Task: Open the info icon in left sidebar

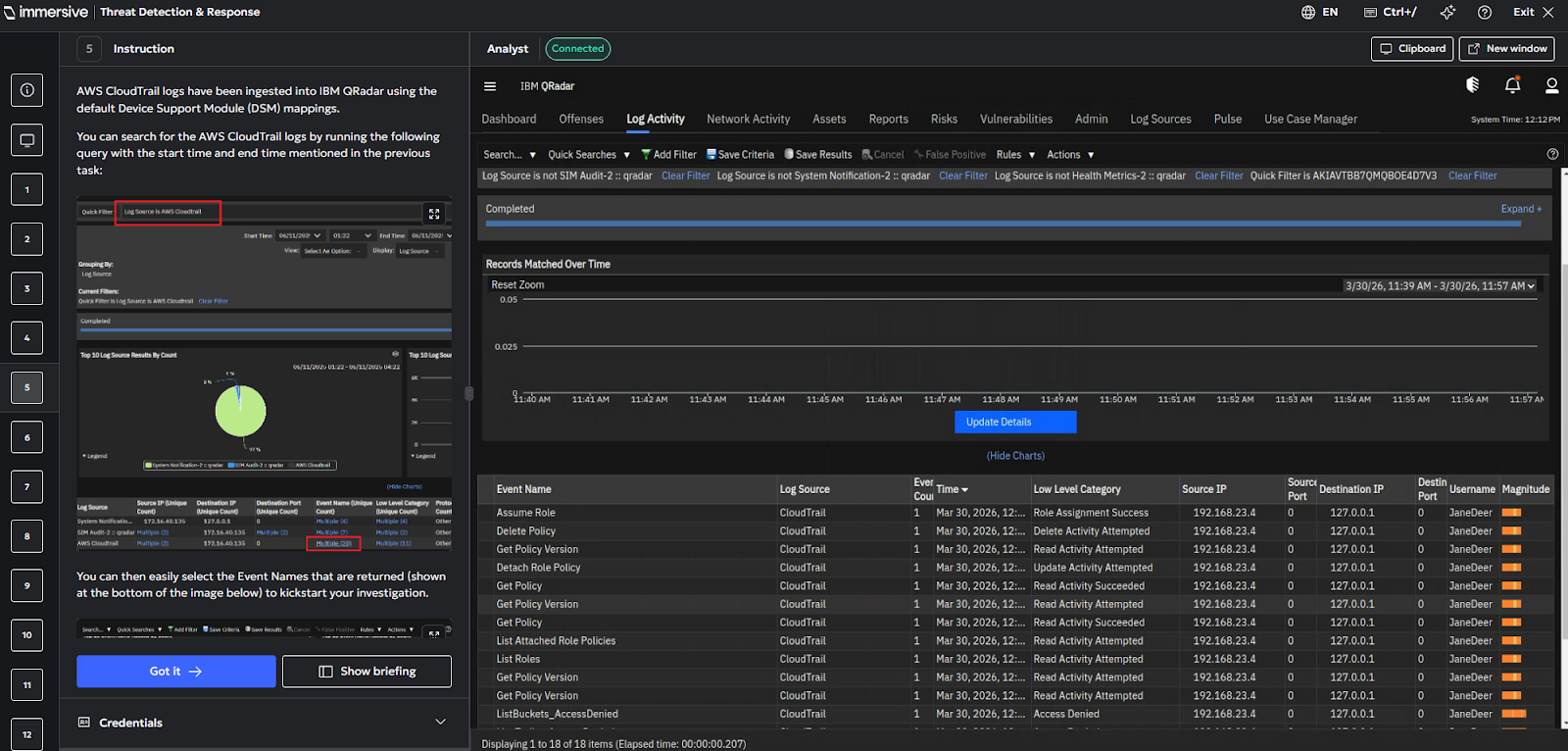Action: click(x=26, y=90)
